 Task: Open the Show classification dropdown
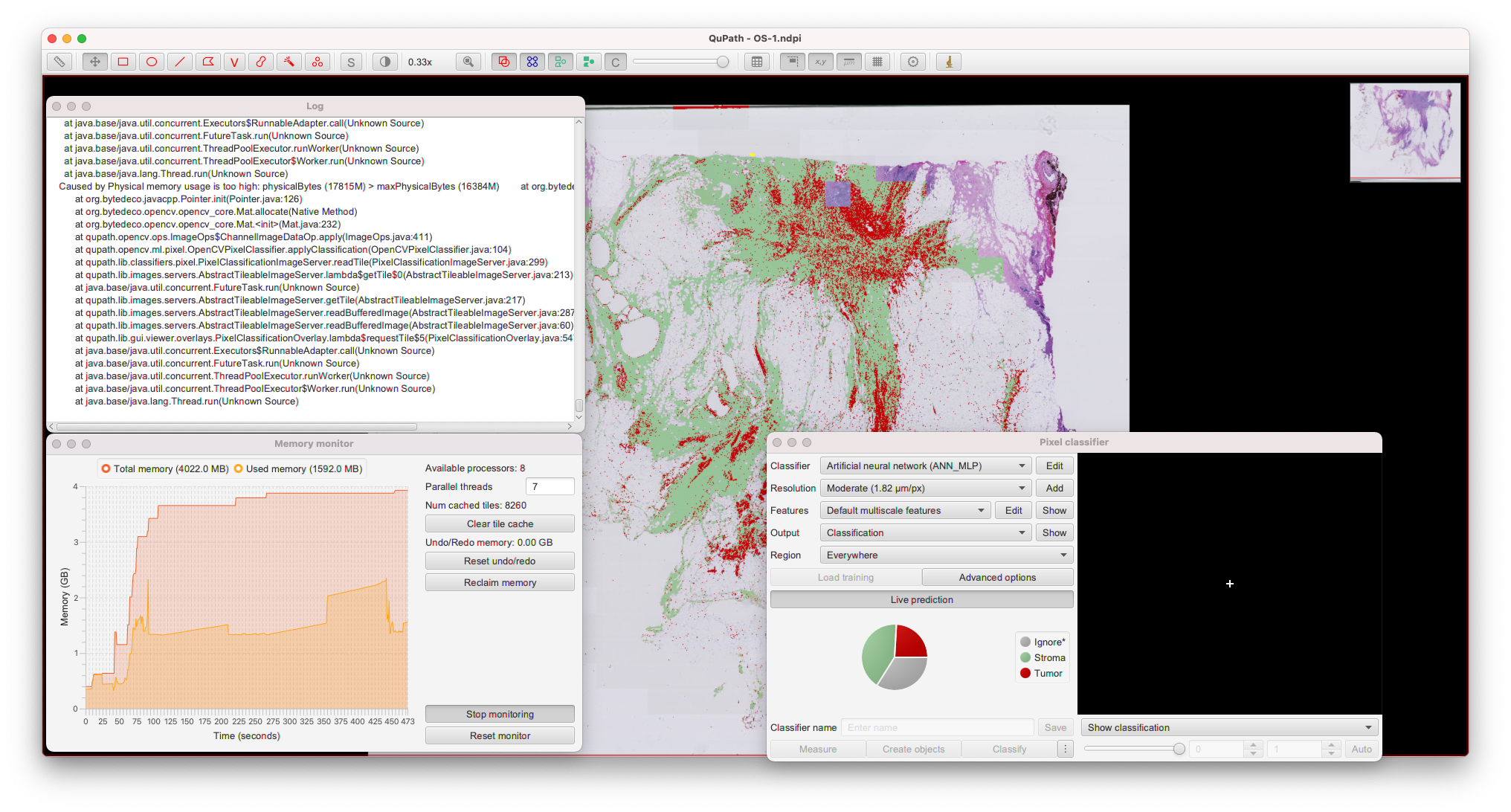(x=1228, y=727)
